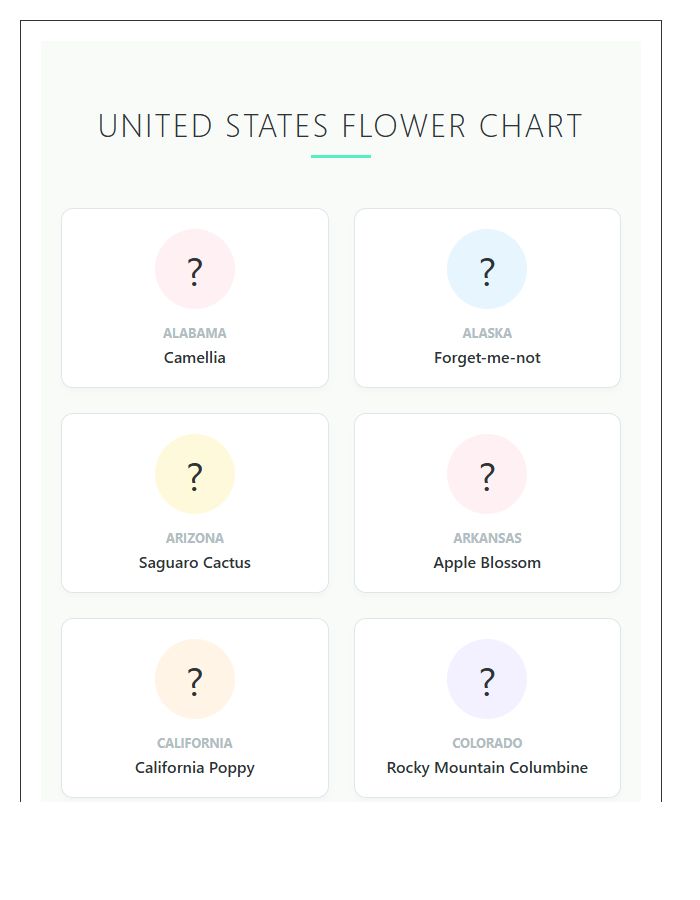Click the Forget-me-not flower name
The height and width of the screenshot is (900, 700).
pyautogui.click(x=487, y=357)
